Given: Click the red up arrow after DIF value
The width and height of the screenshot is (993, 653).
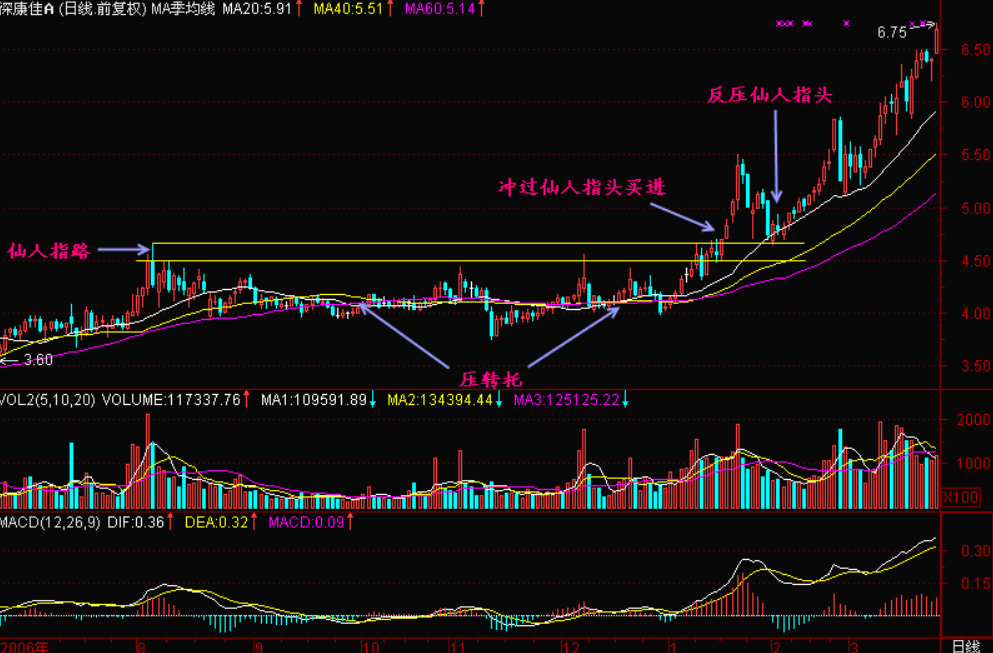Looking at the screenshot, I should click(169, 521).
